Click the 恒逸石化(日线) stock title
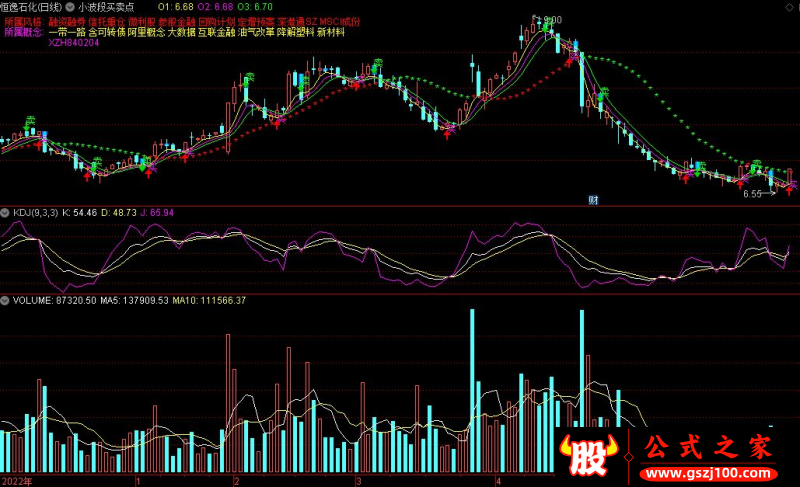The width and height of the screenshot is (800, 487). tap(32, 7)
